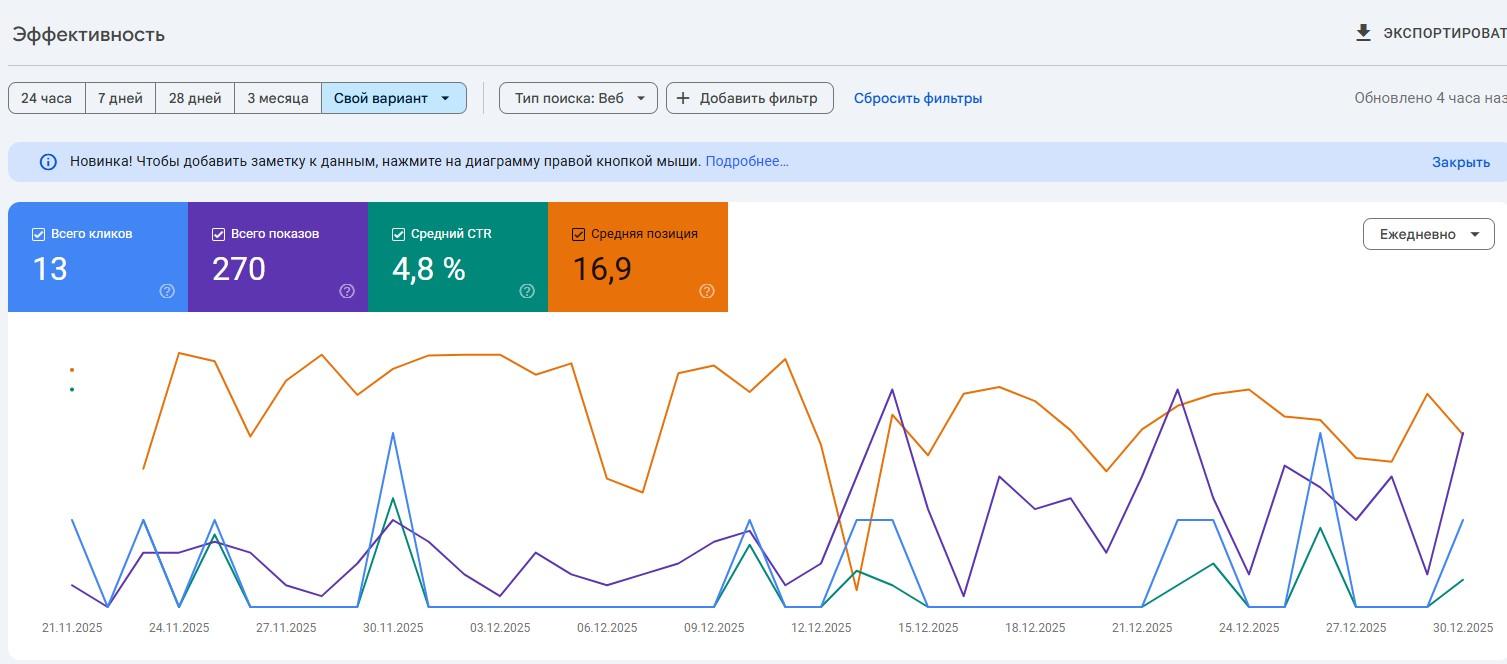Toggle the Средний CTR checkbox

[398, 234]
